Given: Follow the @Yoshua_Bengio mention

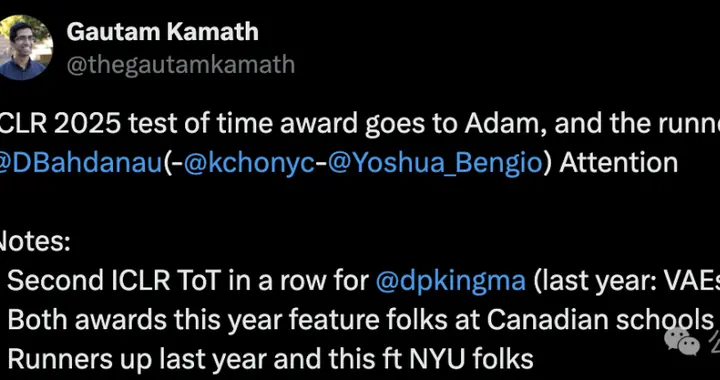Looking at the screenshot, I should pyautogui.click(x=435, y=163).
